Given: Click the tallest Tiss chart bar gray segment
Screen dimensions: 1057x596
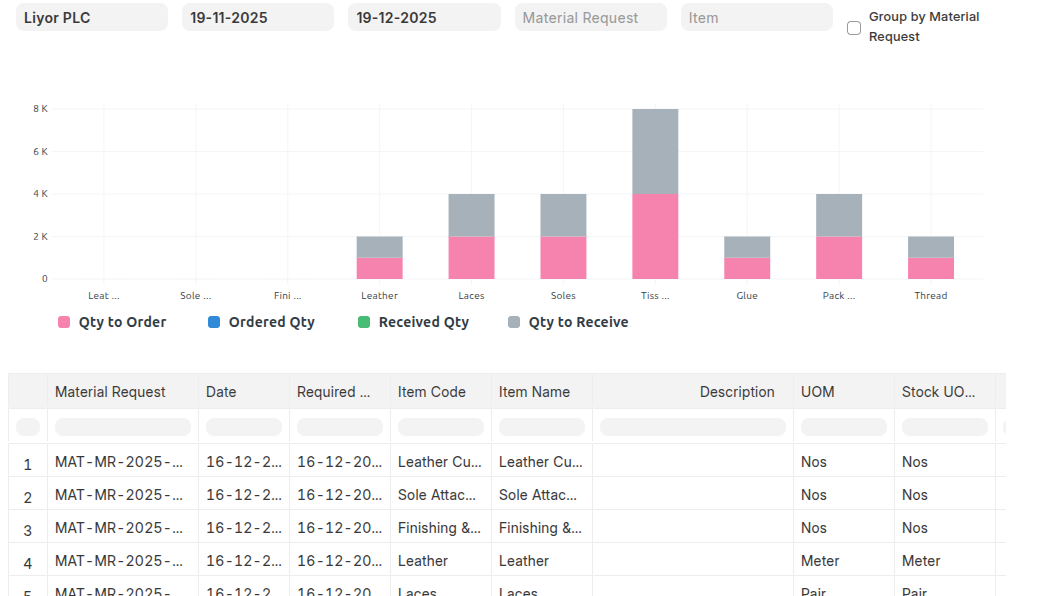Looking at the screenshot, I should click(x=655, y=150).
